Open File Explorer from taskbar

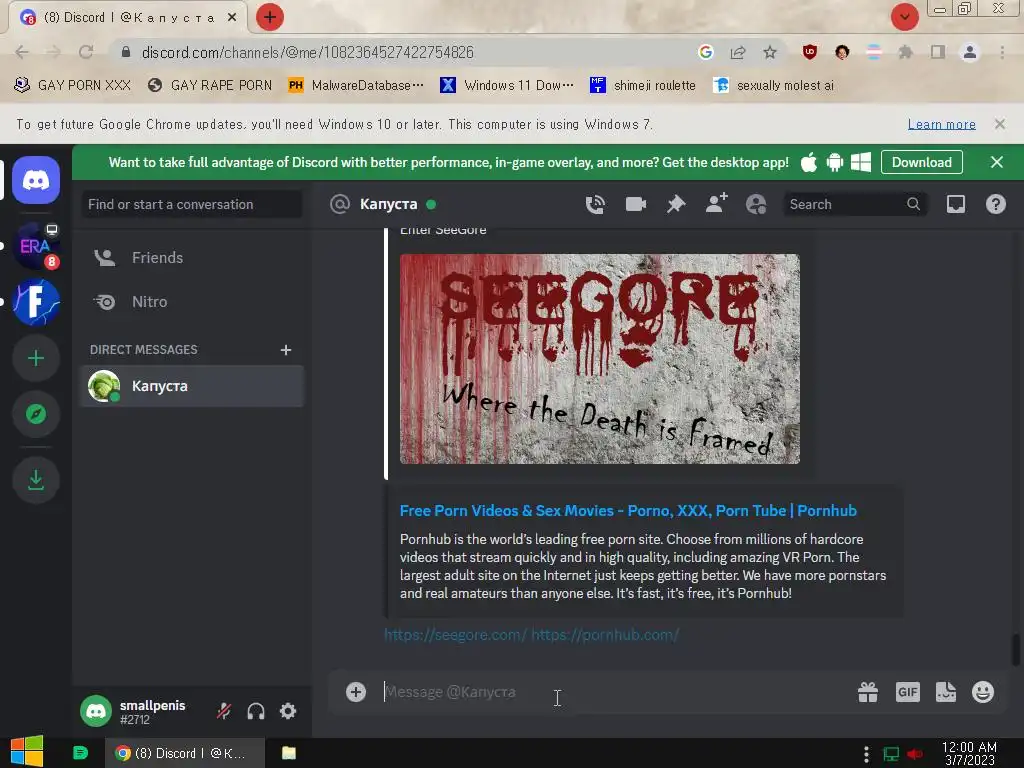pos(289,753)
